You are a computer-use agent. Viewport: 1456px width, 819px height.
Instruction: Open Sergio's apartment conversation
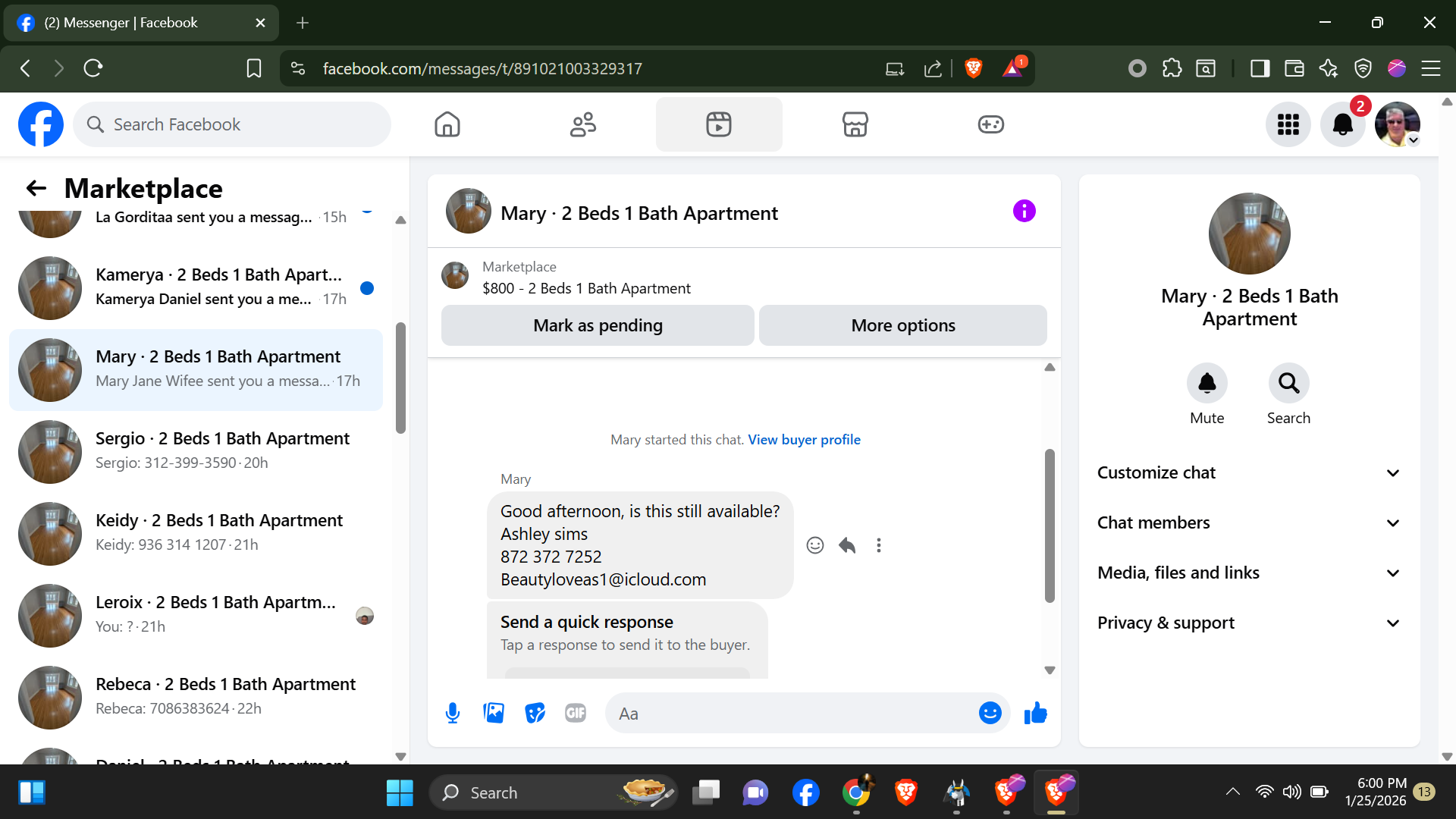(x=196, y=452)
